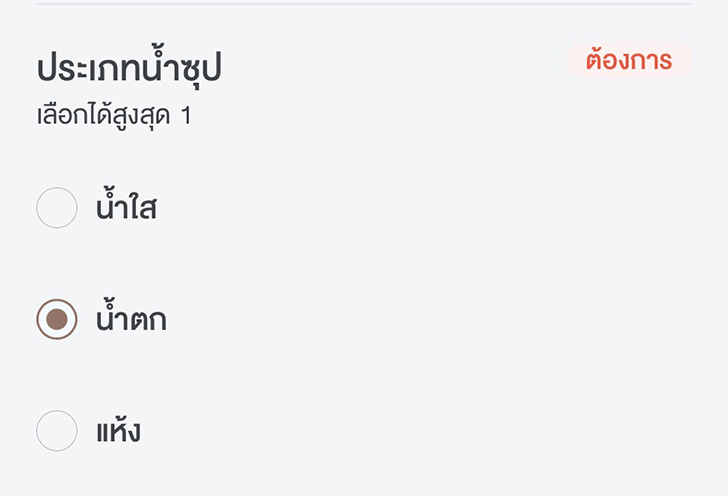Screen dimensions: 728x496
Task: Click the เลือกได้สูงสุด 1 subtitle text
Action: tap(114, 116)
